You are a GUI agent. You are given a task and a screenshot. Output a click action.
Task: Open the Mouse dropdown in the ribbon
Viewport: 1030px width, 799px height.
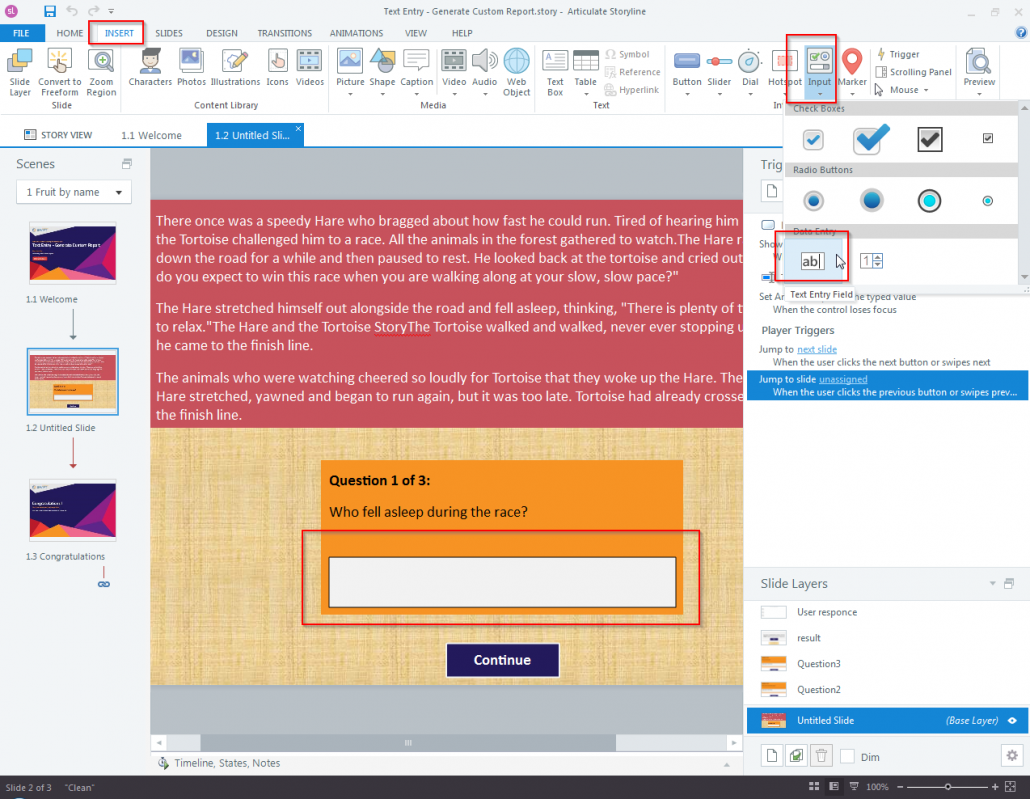903,90
